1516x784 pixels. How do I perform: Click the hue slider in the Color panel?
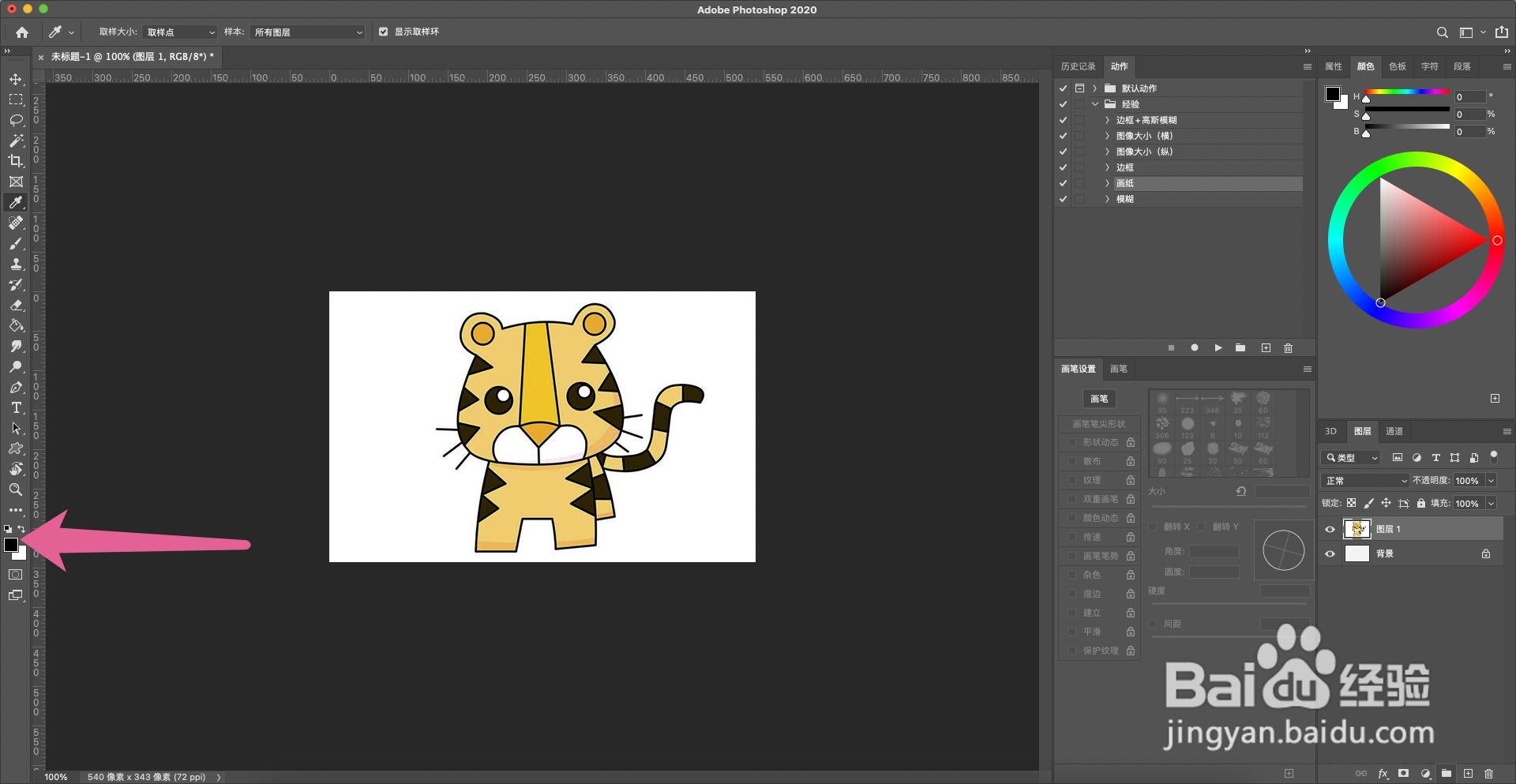click(1407, 92)
